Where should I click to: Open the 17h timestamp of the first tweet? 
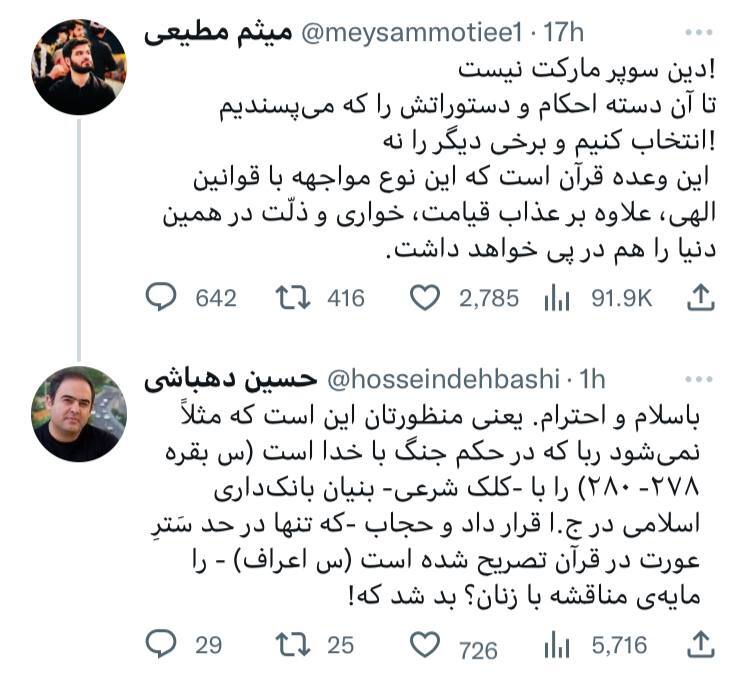pos(563,33)
